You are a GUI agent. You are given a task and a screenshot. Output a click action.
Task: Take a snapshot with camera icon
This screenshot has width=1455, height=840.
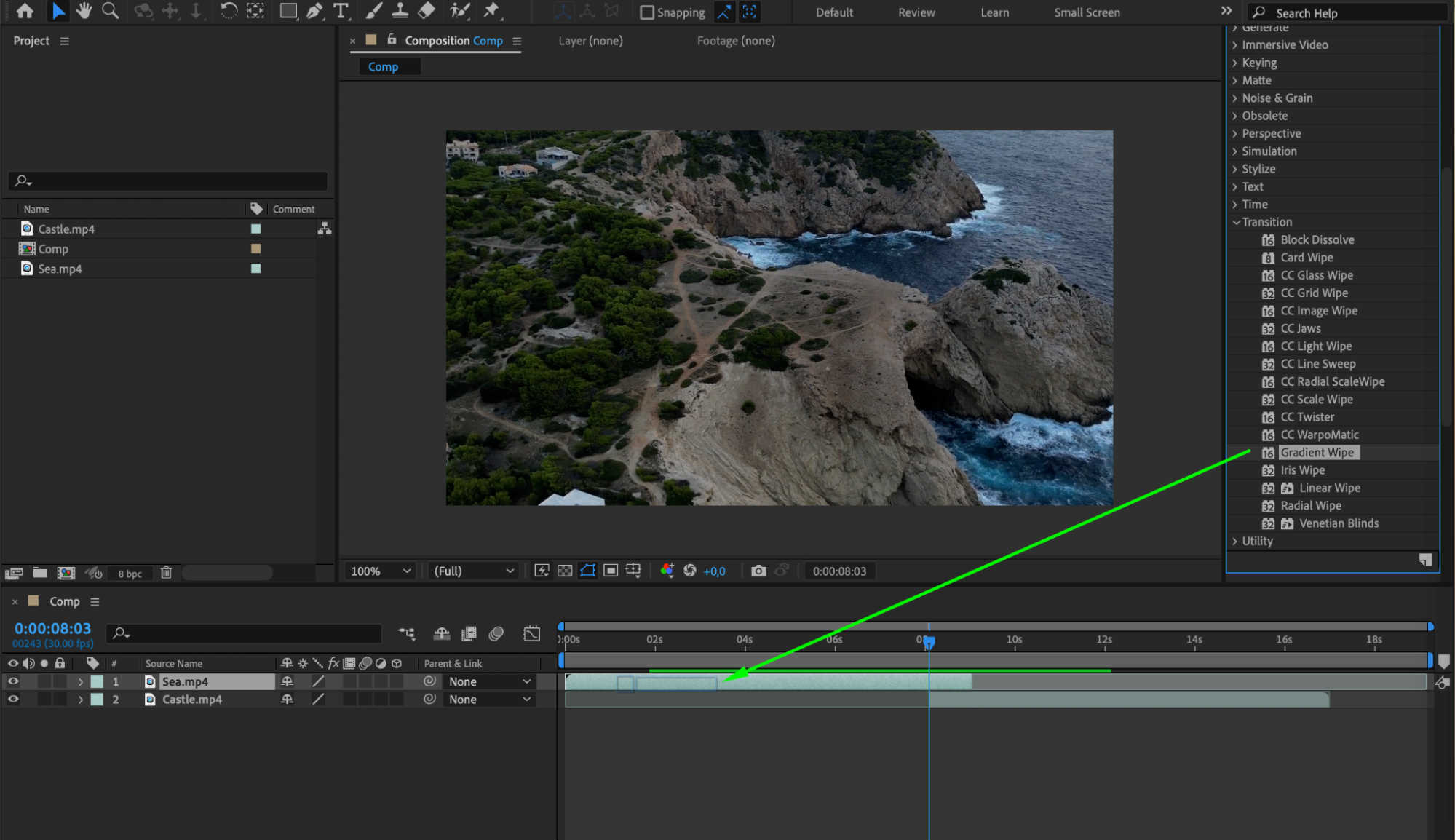coord(758,571)
